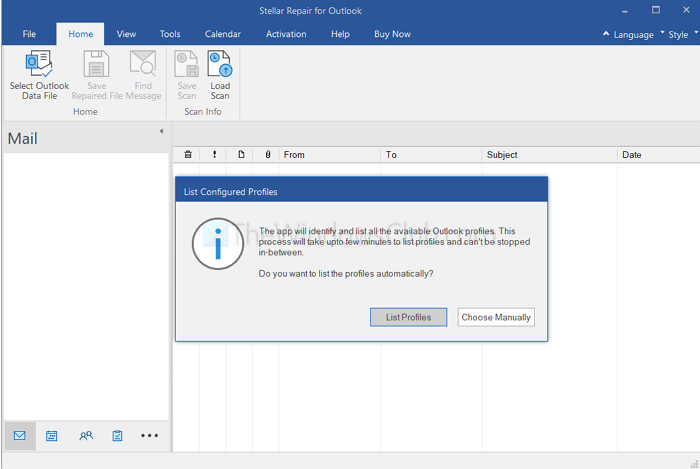Screen dimensions: 700x469
Task: Open the Help tab
Action: coord(340,34)
